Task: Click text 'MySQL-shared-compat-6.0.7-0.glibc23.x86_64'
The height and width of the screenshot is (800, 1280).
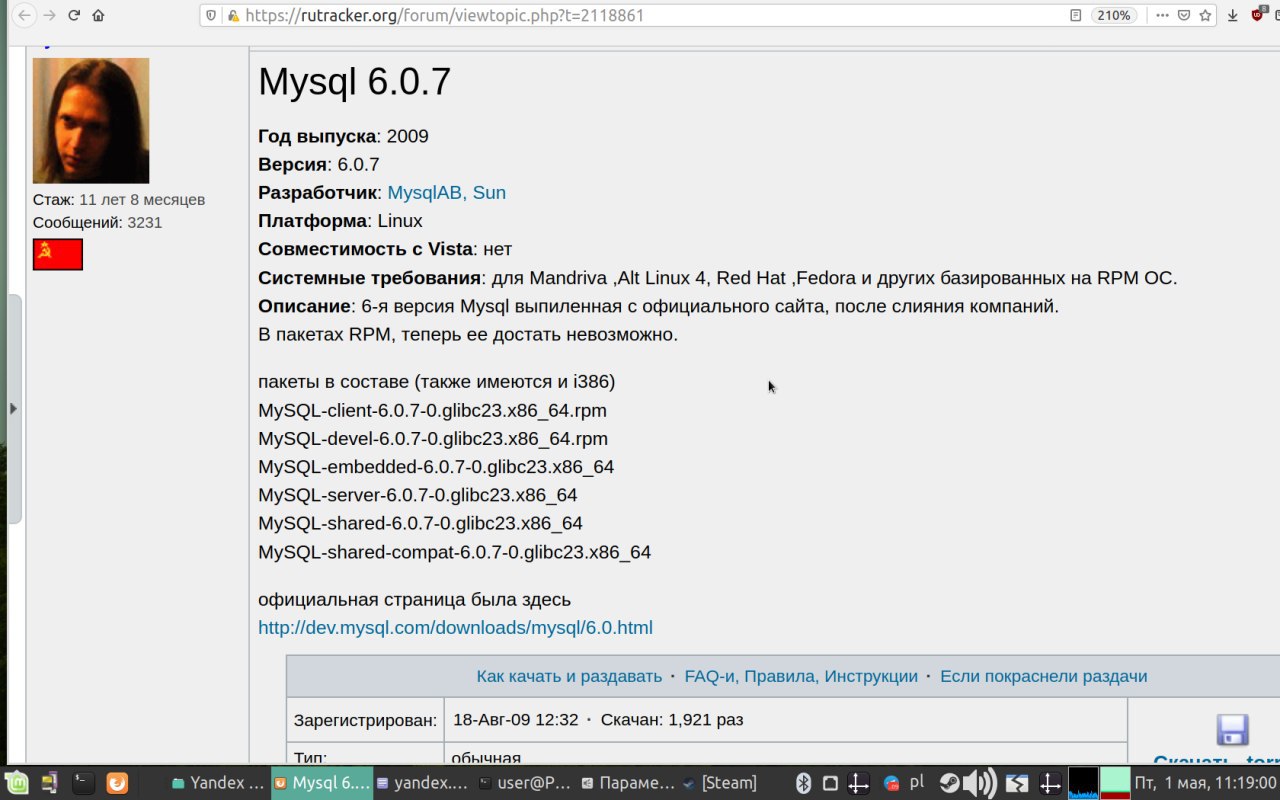Action: click(454, 551)
